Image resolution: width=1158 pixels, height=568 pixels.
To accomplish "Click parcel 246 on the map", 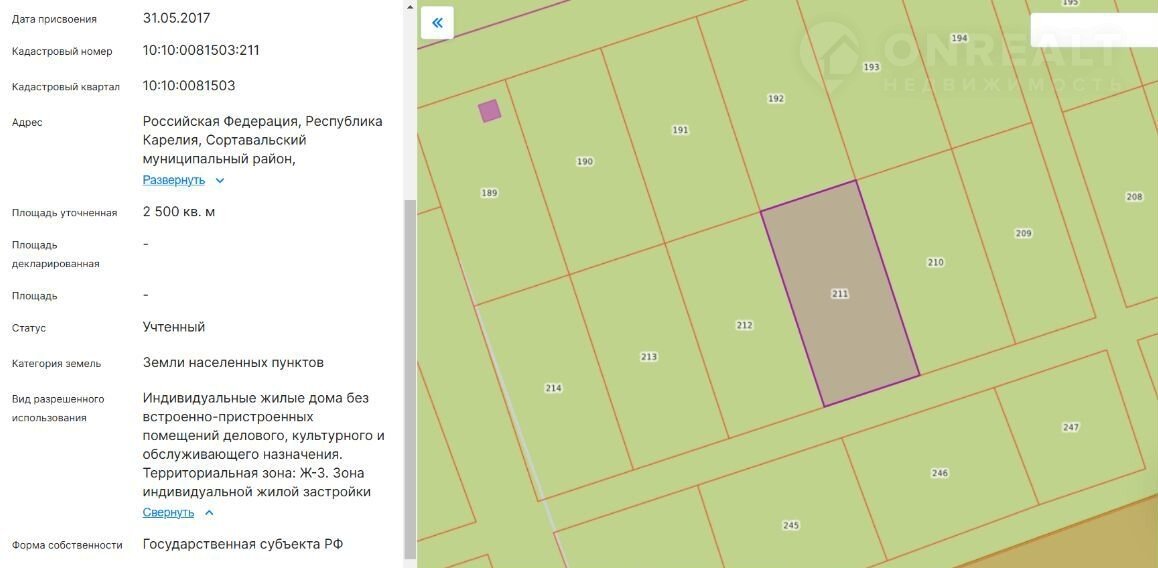I will click(939, 473).
